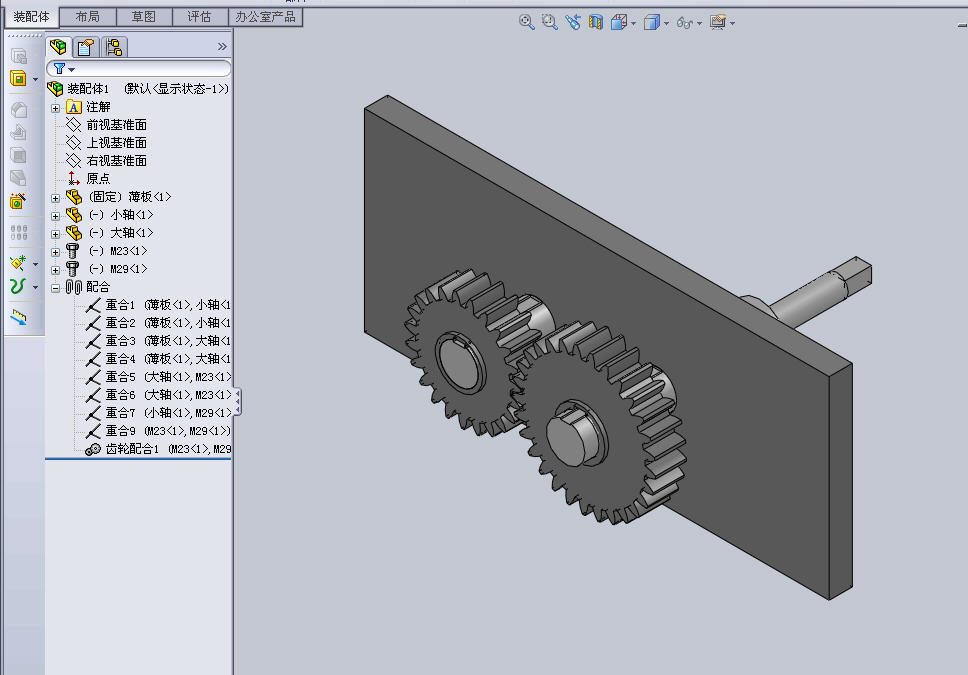Switch to the 布局 tab
Screen dimensions: 968x675
click(87, 17)
